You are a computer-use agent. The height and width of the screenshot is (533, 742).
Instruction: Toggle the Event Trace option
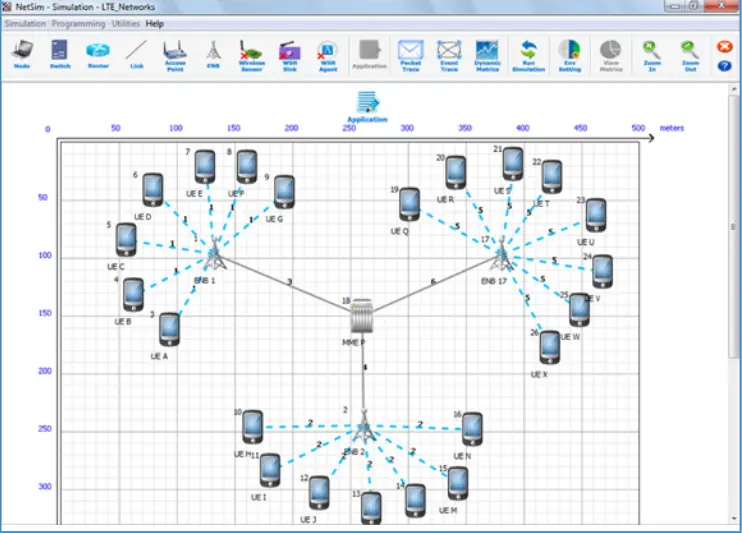(449, 53)
